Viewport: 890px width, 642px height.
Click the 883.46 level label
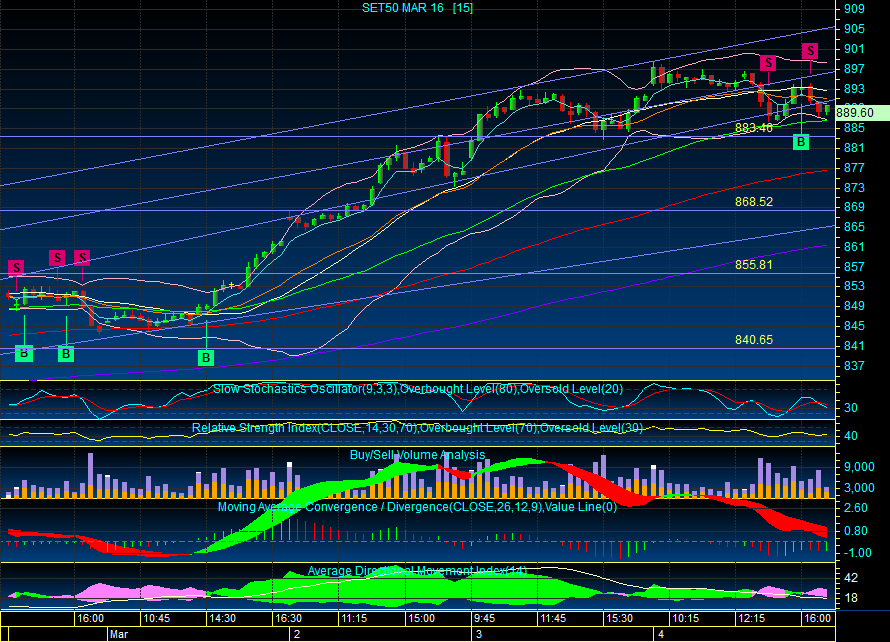pyautogui.click(x=754, y=128)
